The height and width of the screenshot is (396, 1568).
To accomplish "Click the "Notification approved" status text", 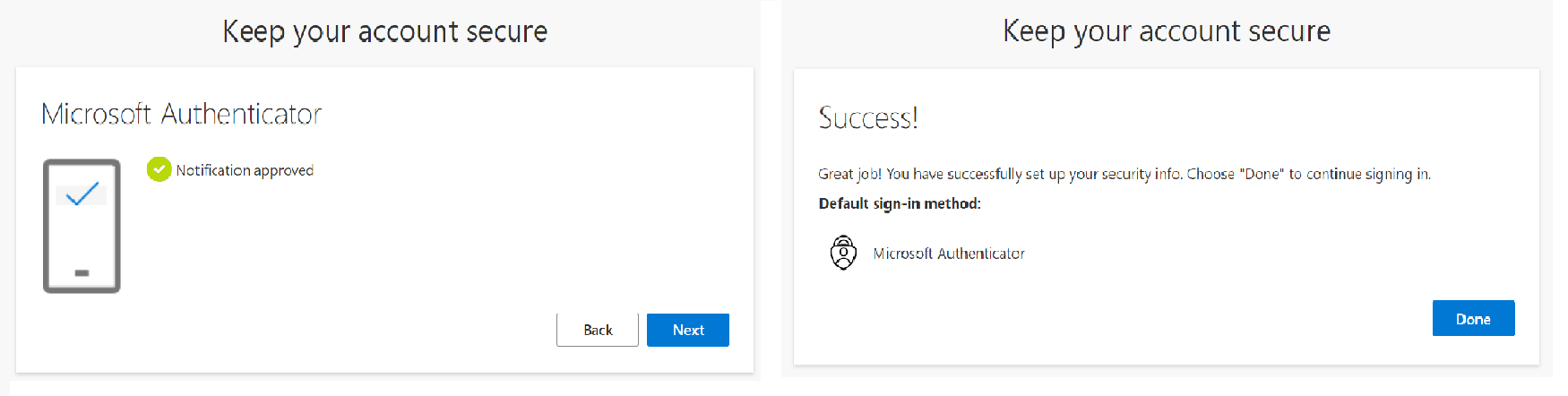I will pos(245,170).
